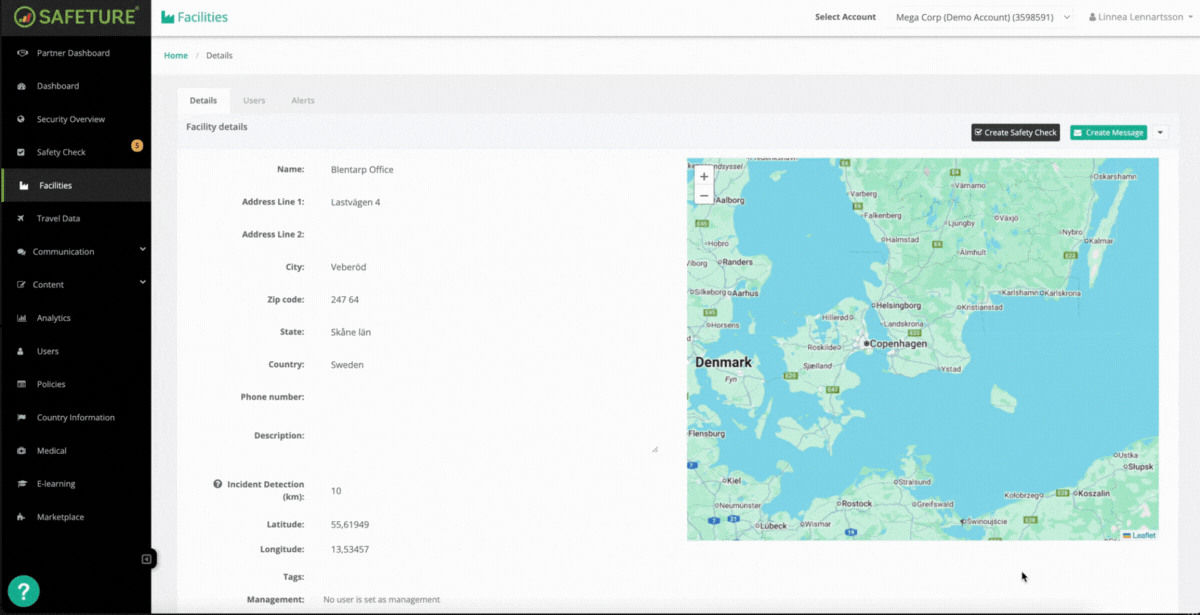The width and height of the screenshot is (1200, 615).
Task: Click the Medical kit icon in sidebar
Action: click(22, 451)
